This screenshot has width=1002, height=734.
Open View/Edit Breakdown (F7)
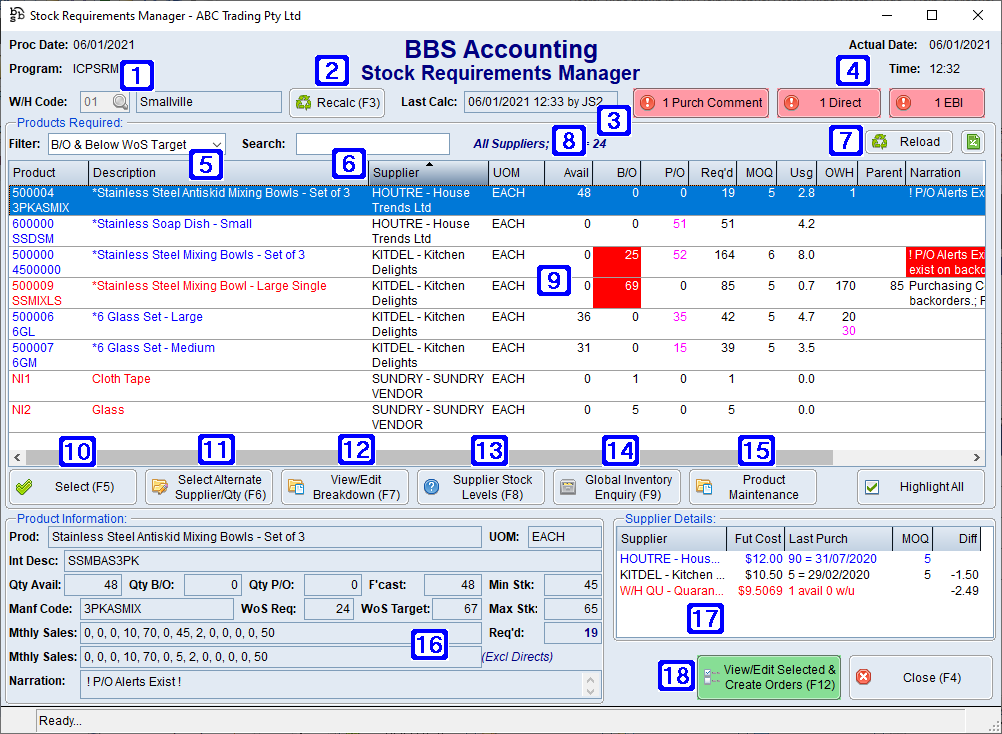click(x=344, y=487)
